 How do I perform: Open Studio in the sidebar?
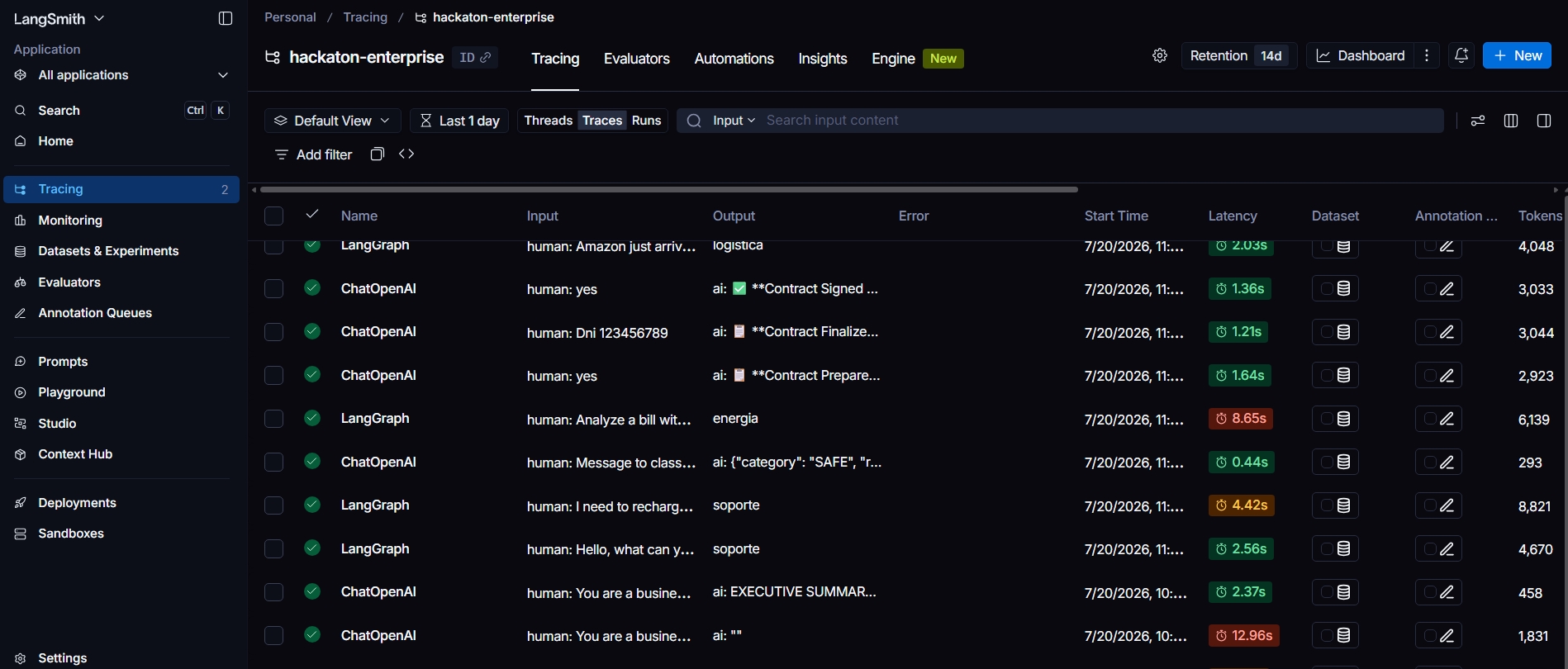pyautogui.click(x=57, y=424)
